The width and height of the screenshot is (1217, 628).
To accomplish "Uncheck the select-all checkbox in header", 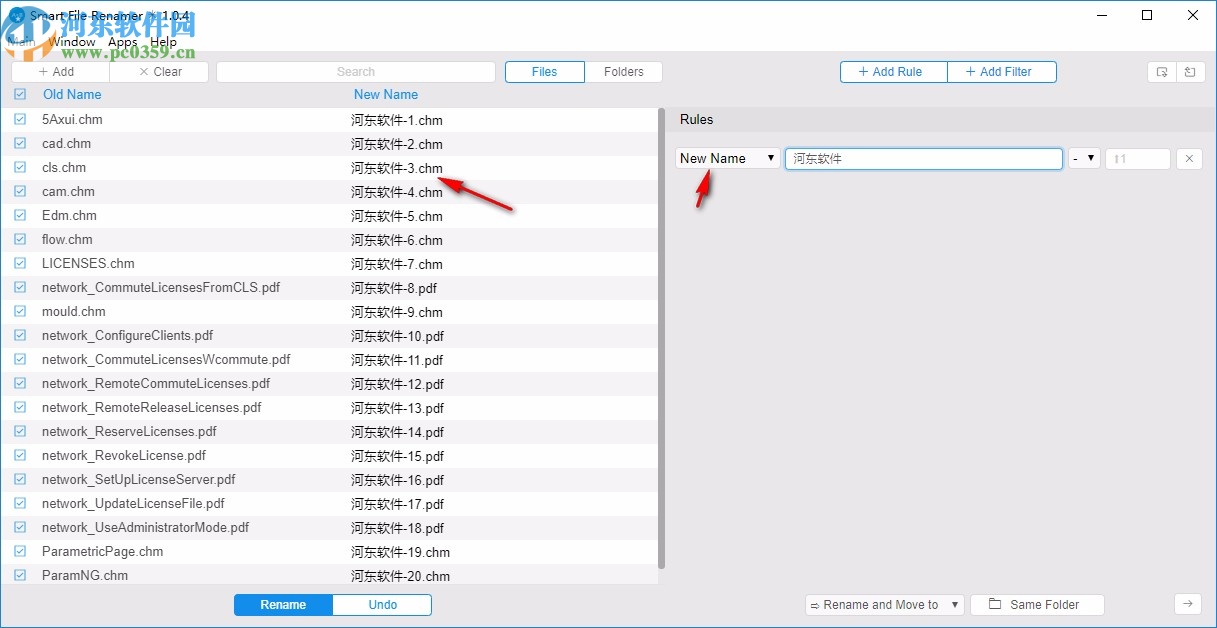I will [20, 93].
